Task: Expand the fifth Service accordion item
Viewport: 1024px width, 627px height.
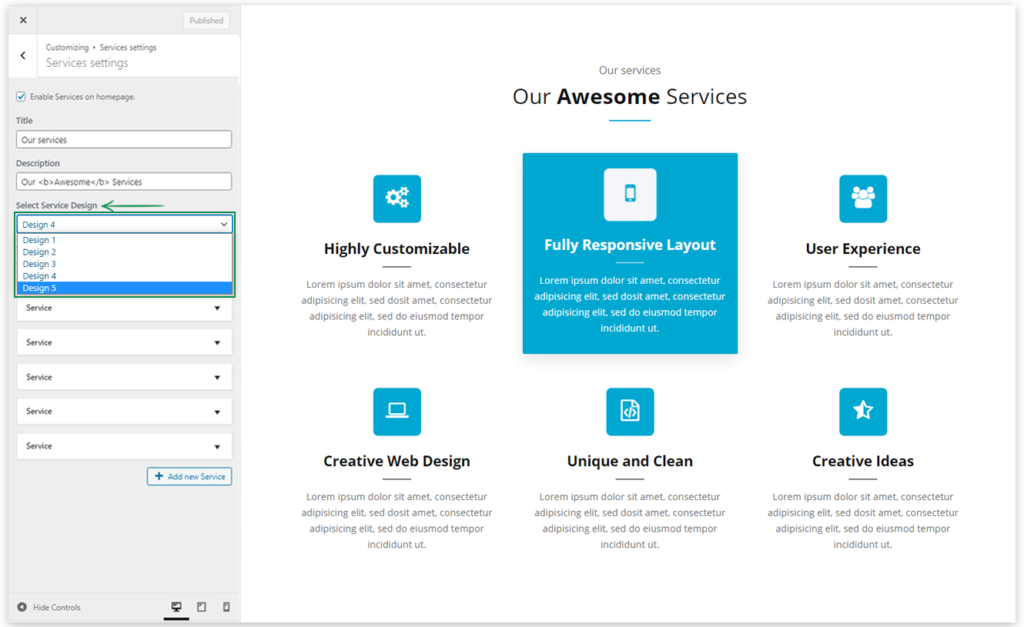Action: click(x=124, y=446)
